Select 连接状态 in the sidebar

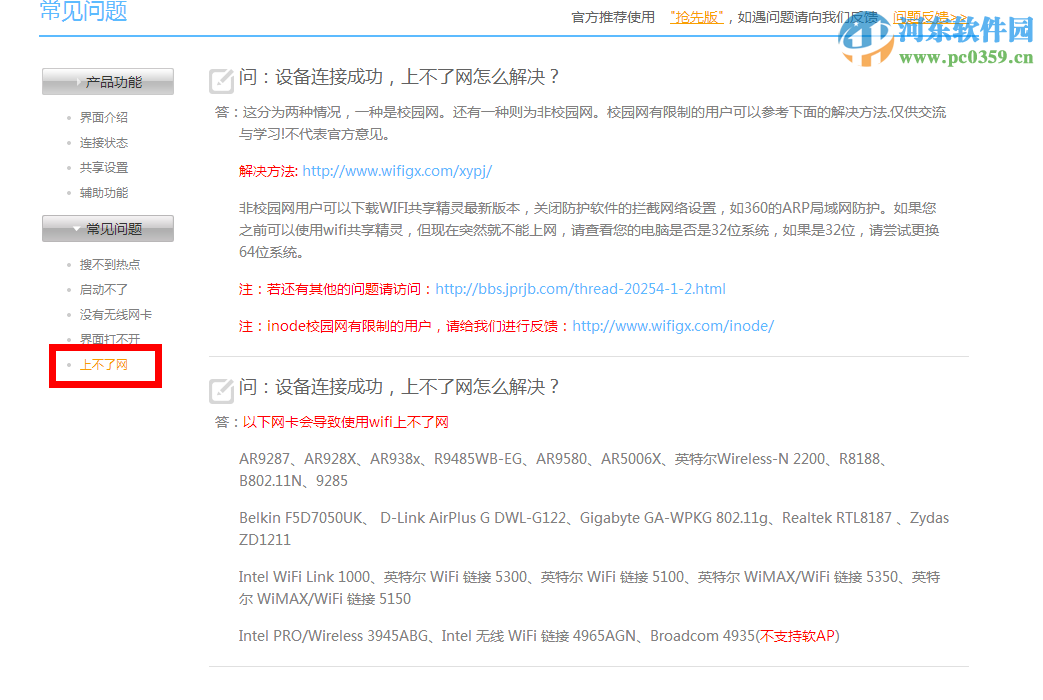point(104,142)
